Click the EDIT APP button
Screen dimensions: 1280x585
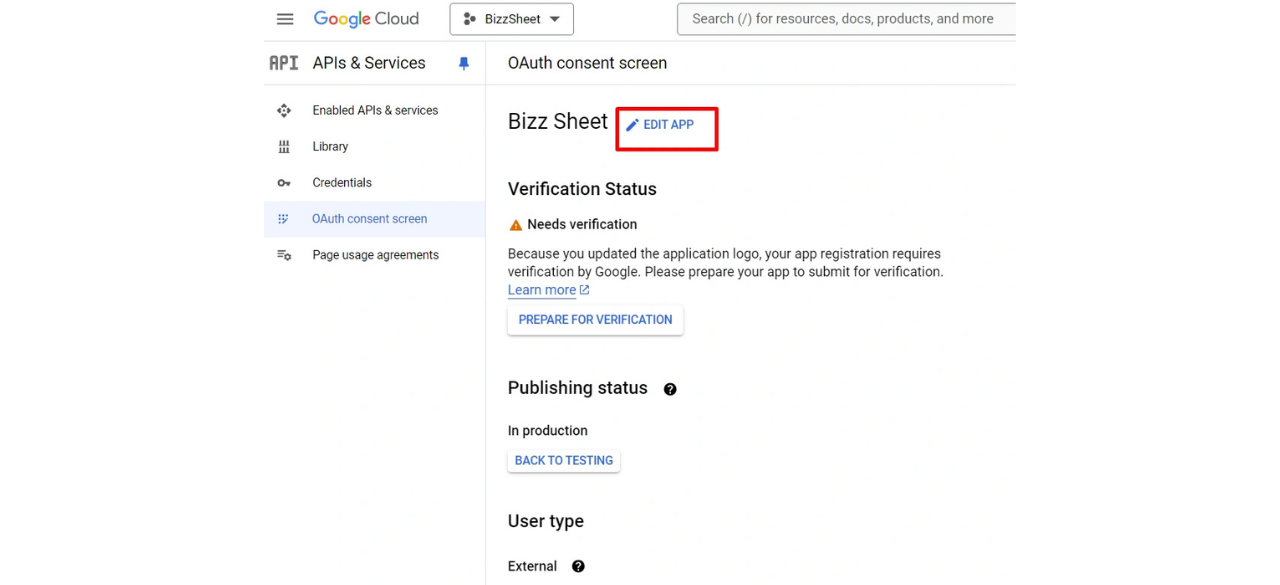[660, 125]
